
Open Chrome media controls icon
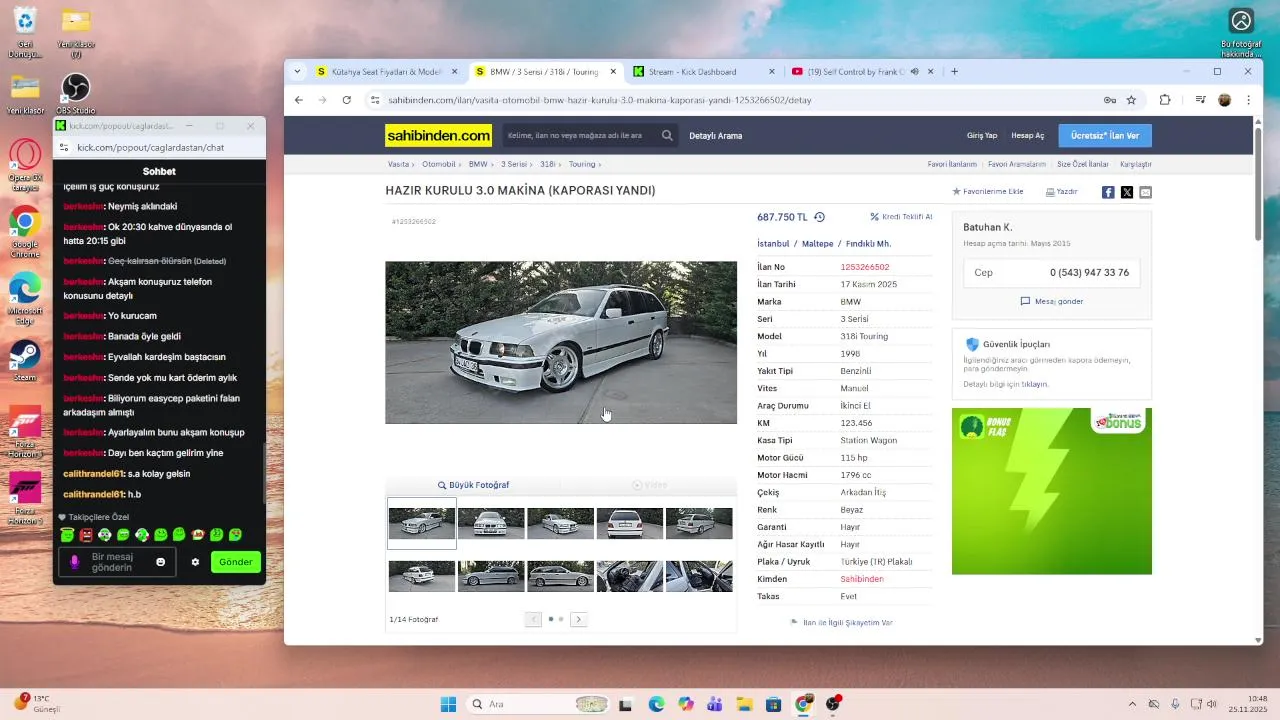coord(1200,100)
